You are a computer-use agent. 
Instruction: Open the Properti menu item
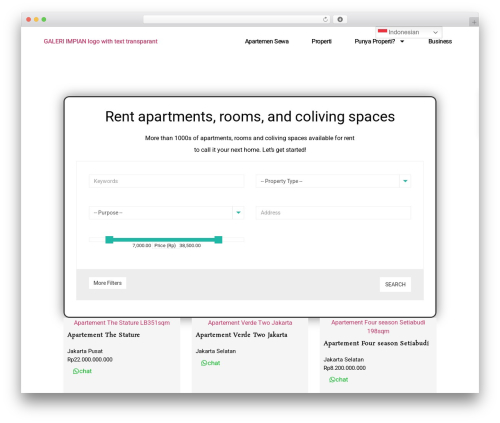321,41
